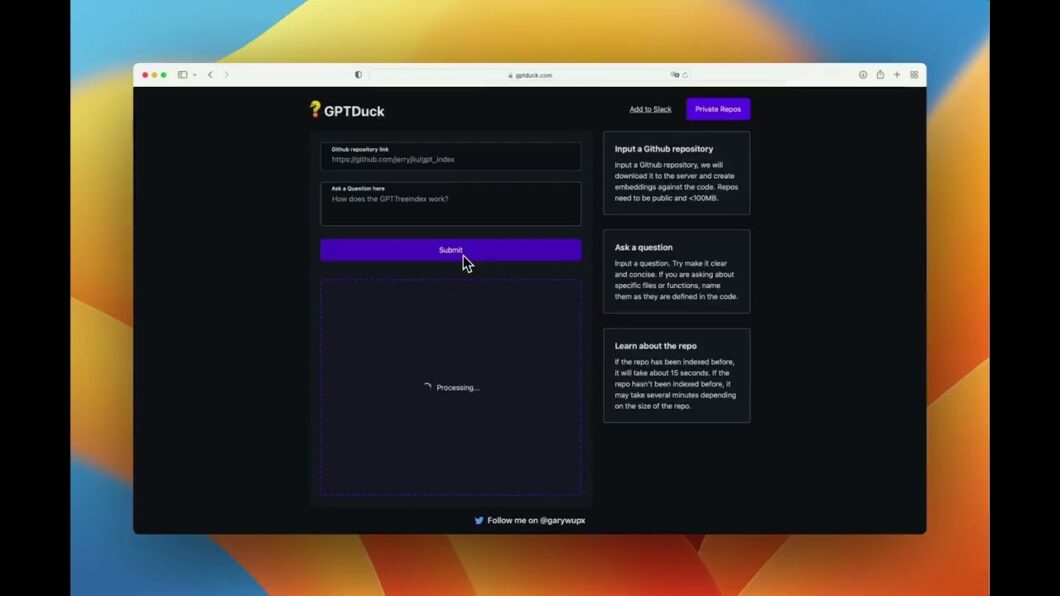This screenshot has height=596, width=1060.
Task: Click the Input a Github repository heading
Action: 664,149
